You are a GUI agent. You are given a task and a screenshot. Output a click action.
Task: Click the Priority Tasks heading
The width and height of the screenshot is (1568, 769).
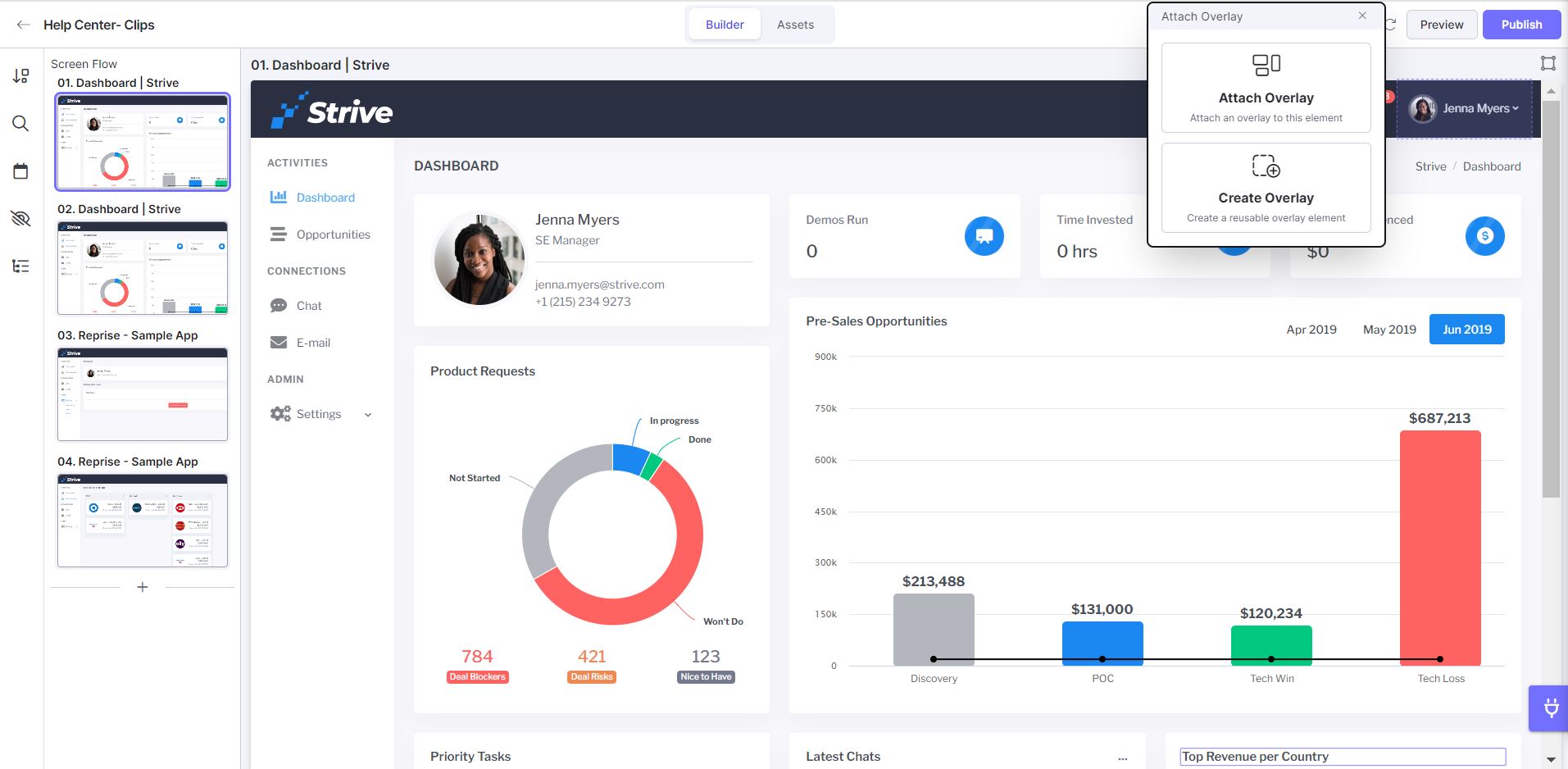470,757
